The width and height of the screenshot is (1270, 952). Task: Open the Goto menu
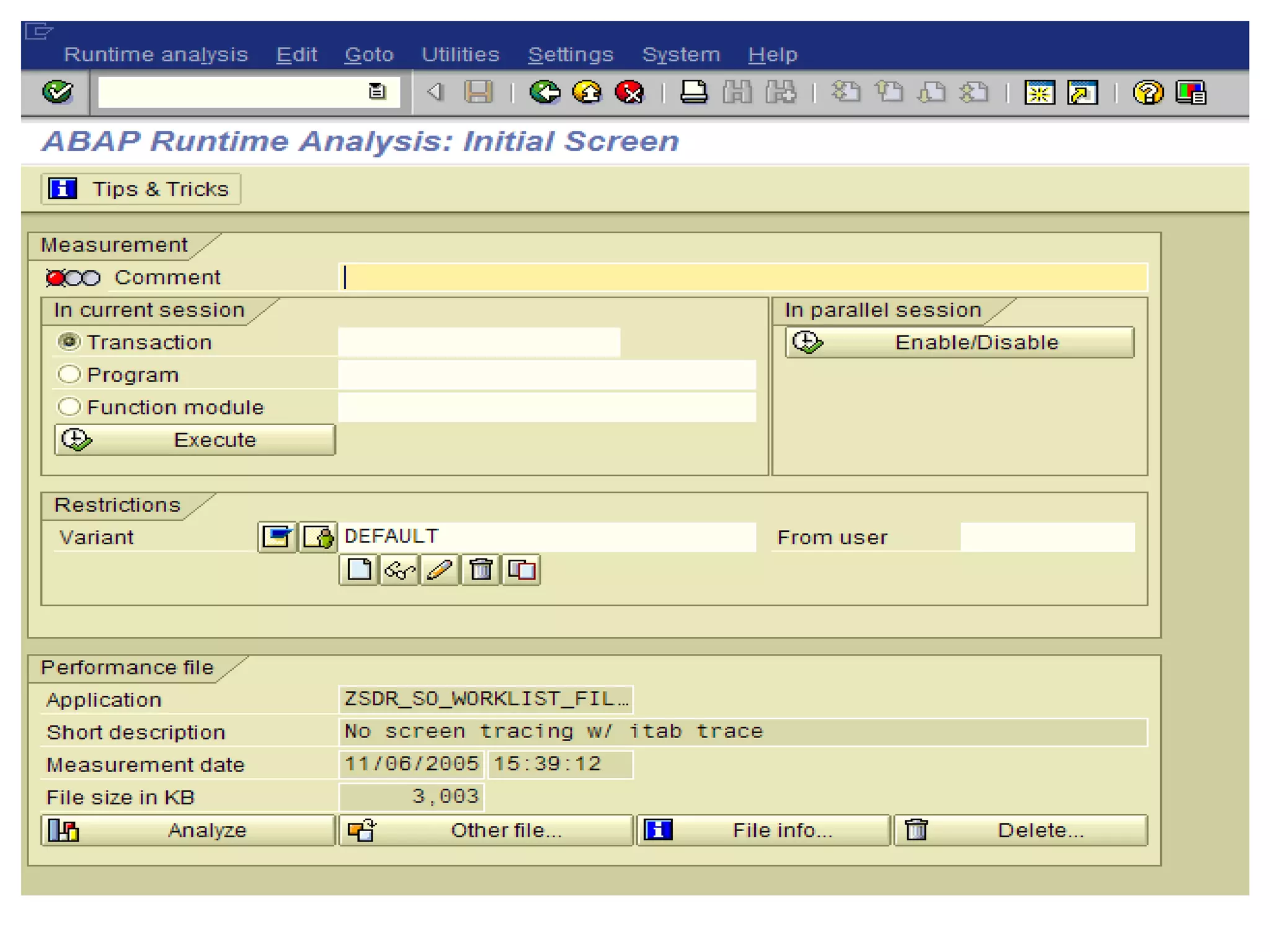[x=369, y=55]
